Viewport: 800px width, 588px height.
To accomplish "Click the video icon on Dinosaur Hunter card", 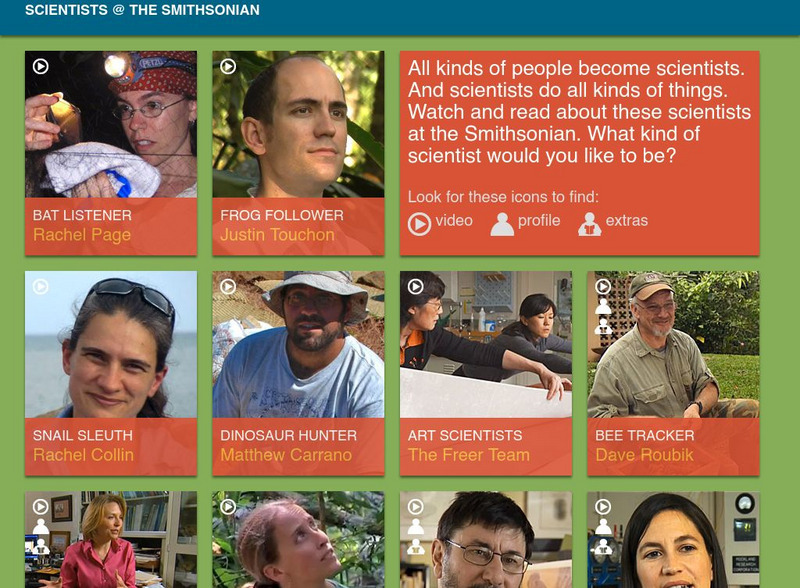I will [228, 286].
